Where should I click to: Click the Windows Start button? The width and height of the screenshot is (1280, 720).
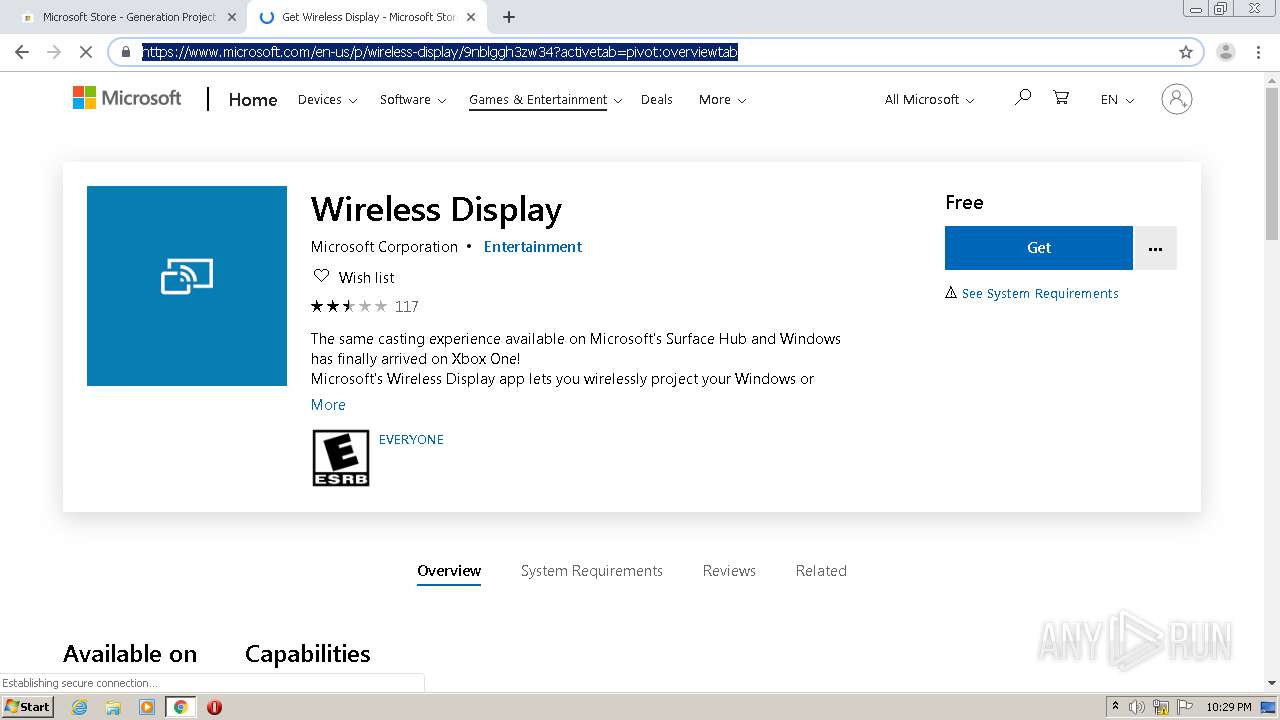click(28, 707)
